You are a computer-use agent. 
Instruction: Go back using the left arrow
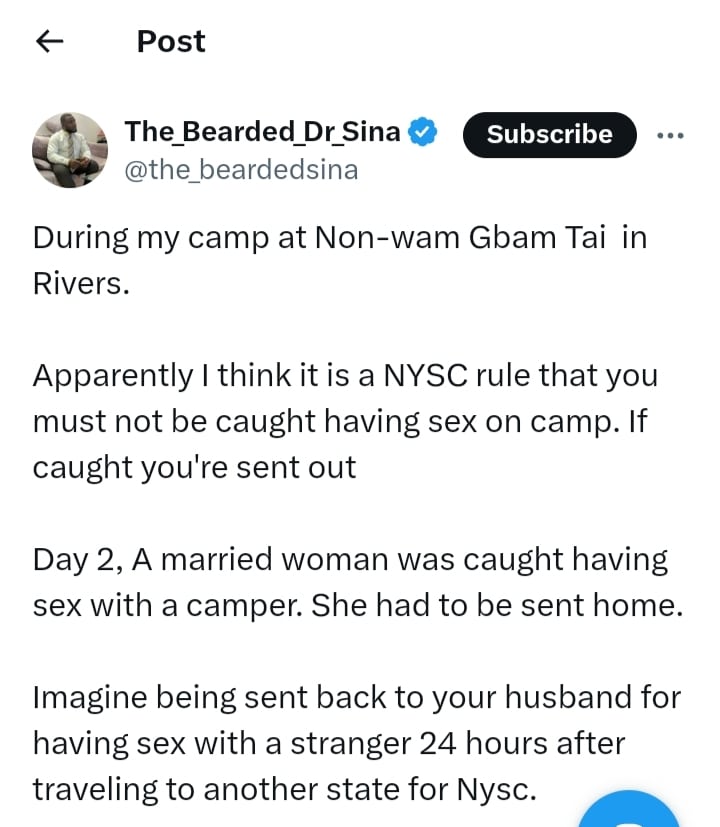pyautogui.click(x=49, y=41)
